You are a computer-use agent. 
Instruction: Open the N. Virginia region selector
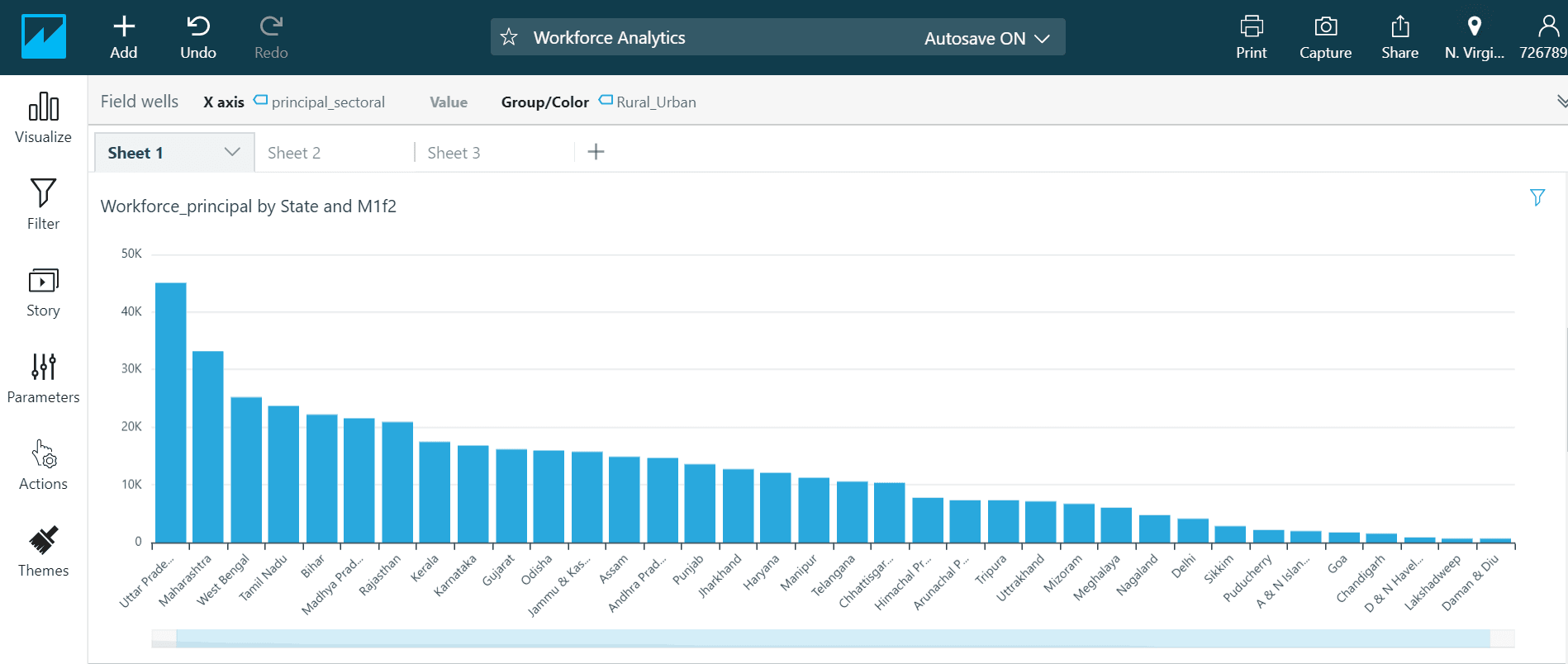pos(1475,38)
